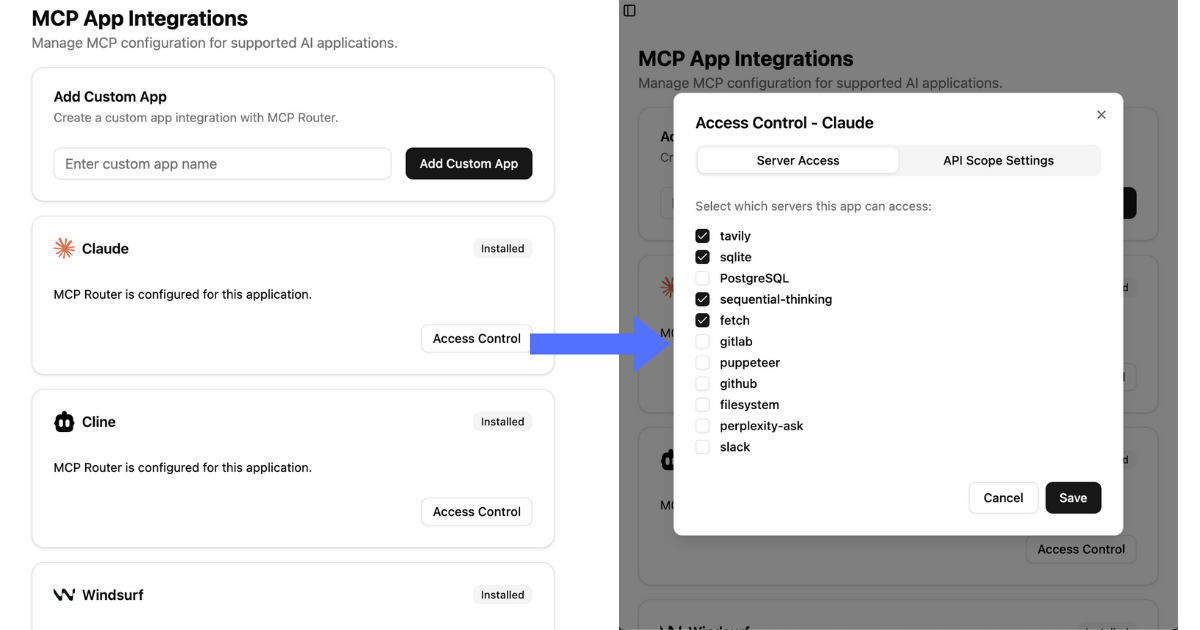Screen dimensions: 1200x630
Task: Switch to the Server Access tab
Action: coord(798,160)
